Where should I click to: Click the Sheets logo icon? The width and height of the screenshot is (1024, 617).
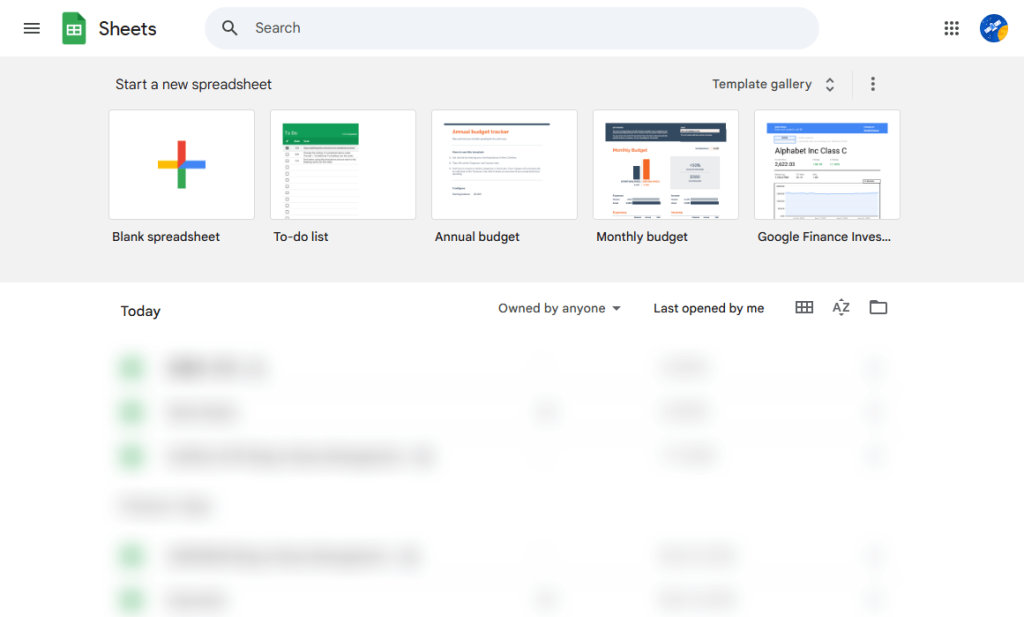(x=73, y=28)
